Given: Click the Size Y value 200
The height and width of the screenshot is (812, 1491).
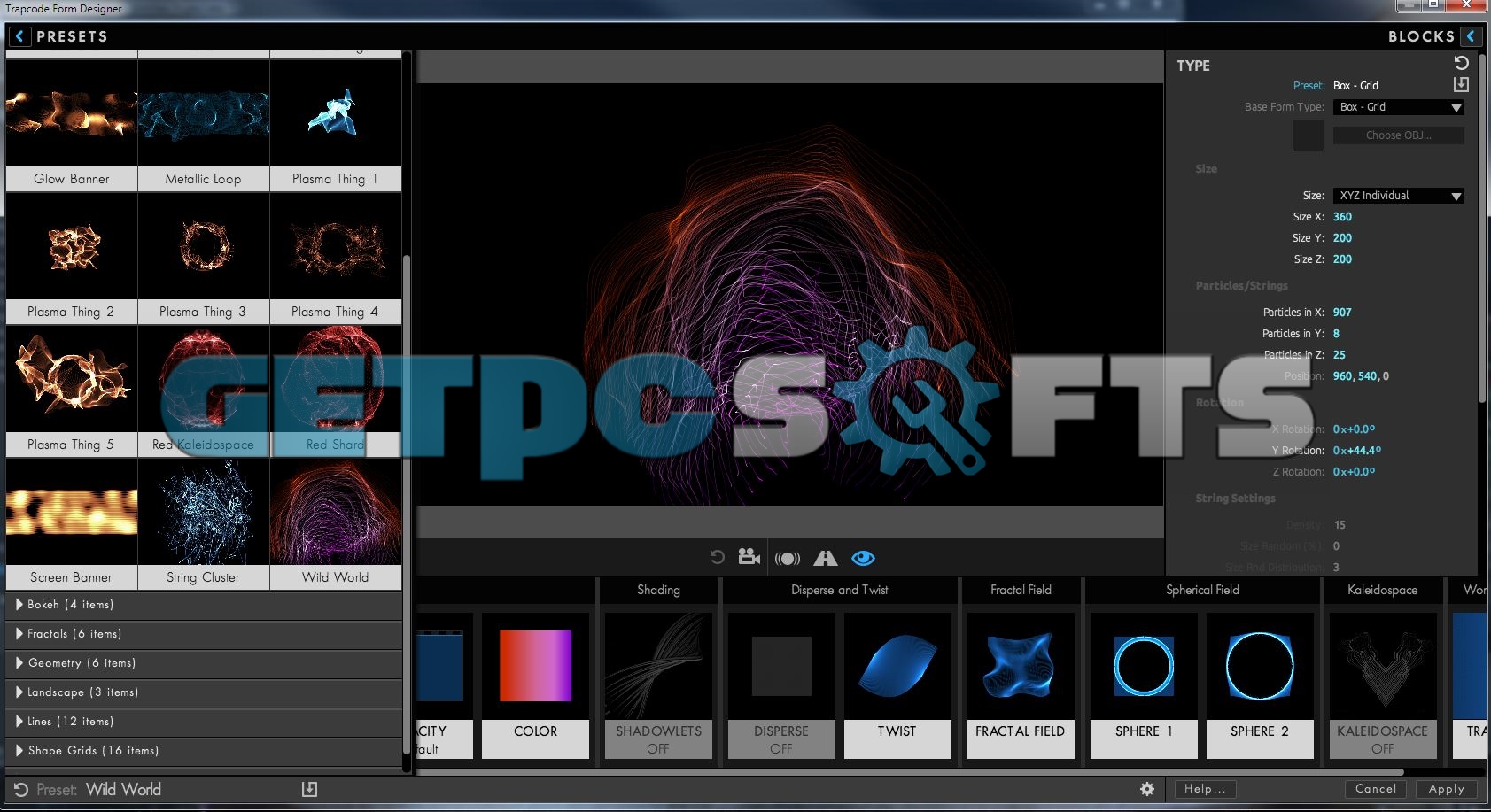Looking at the screenshot, I should click(1342, 238).
